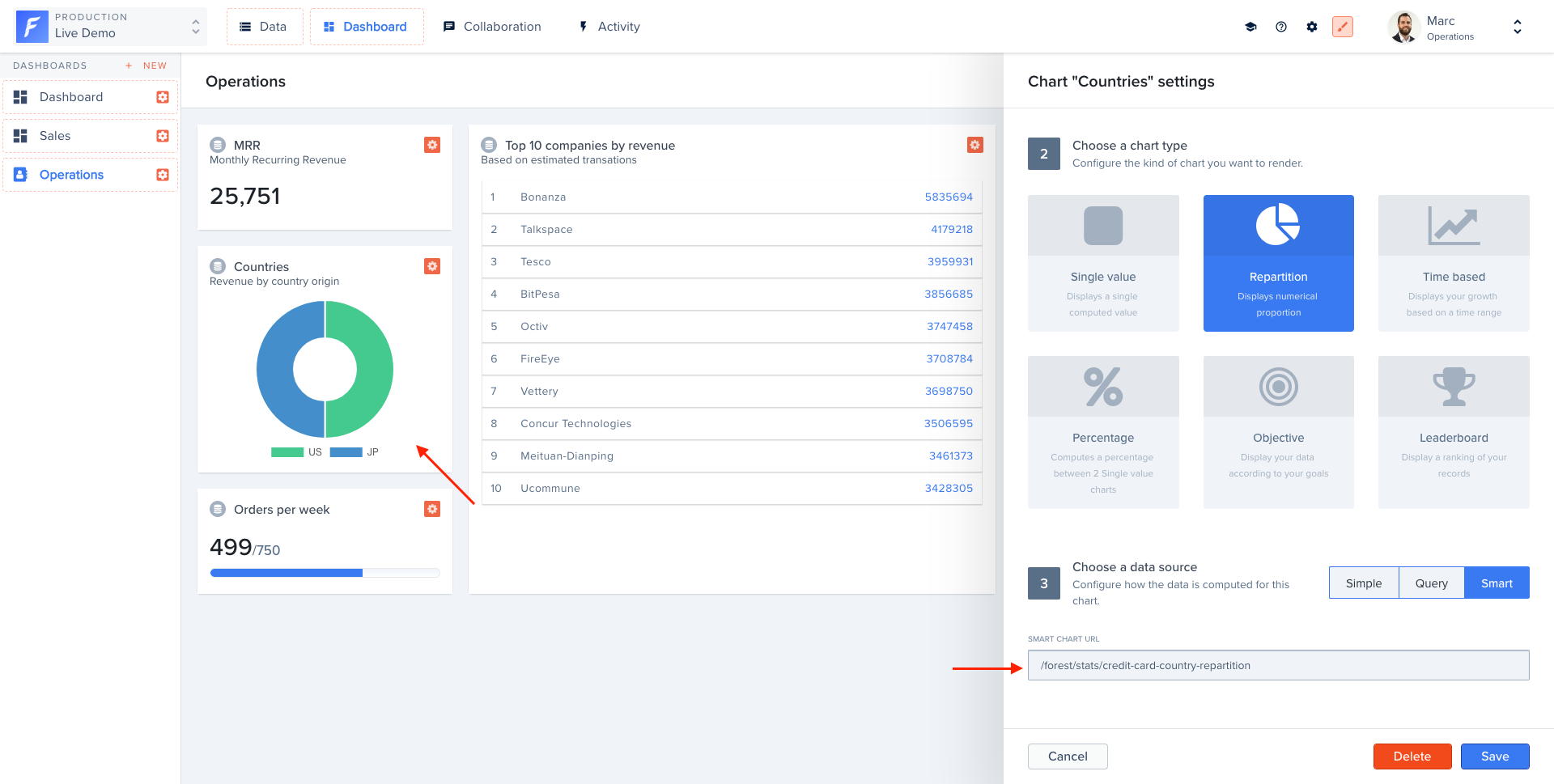Select Simple data source mode
This screenshot has width=1554, height=784.
click(1364, 583)
